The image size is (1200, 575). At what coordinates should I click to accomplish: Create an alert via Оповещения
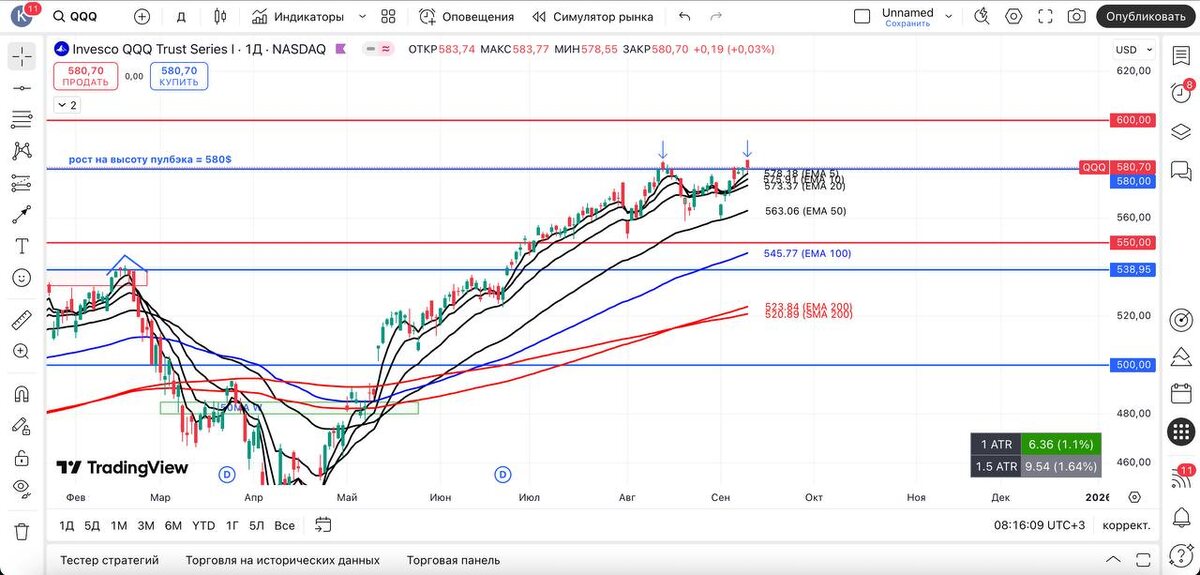tap(466, 17)
